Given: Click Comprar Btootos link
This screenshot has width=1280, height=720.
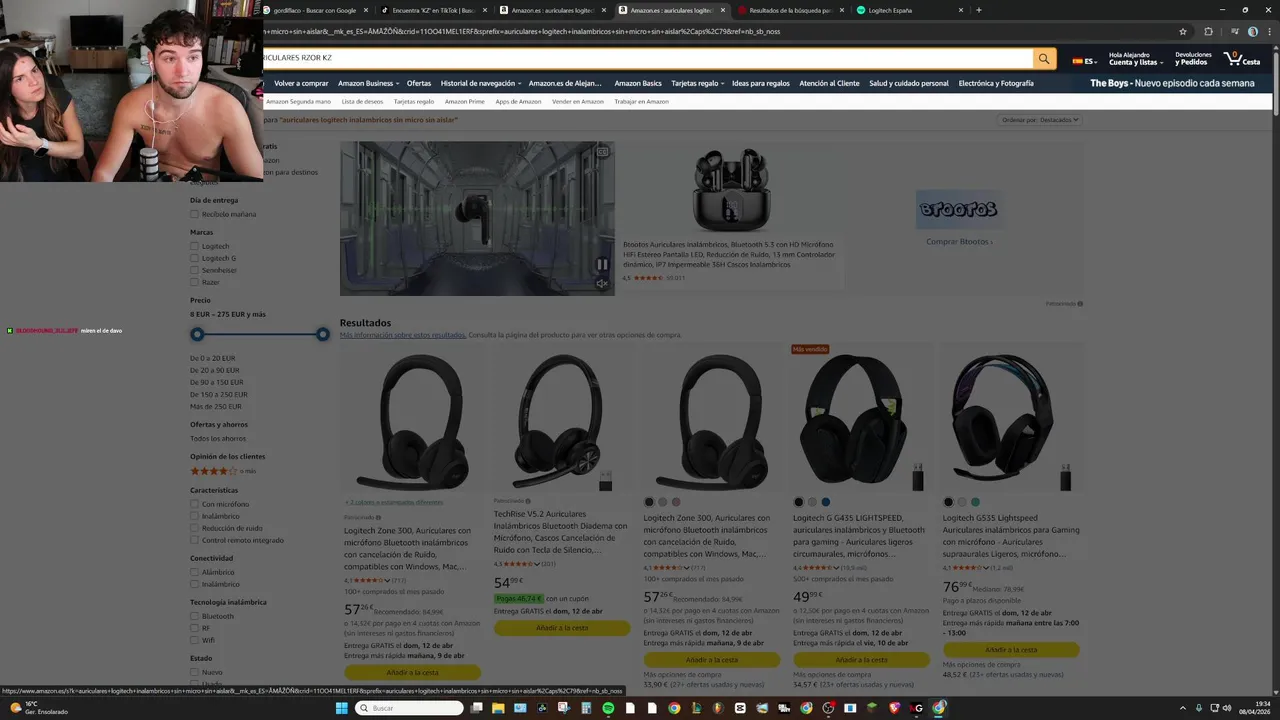Looking at the screenshot, I should (x=959, y=241).
